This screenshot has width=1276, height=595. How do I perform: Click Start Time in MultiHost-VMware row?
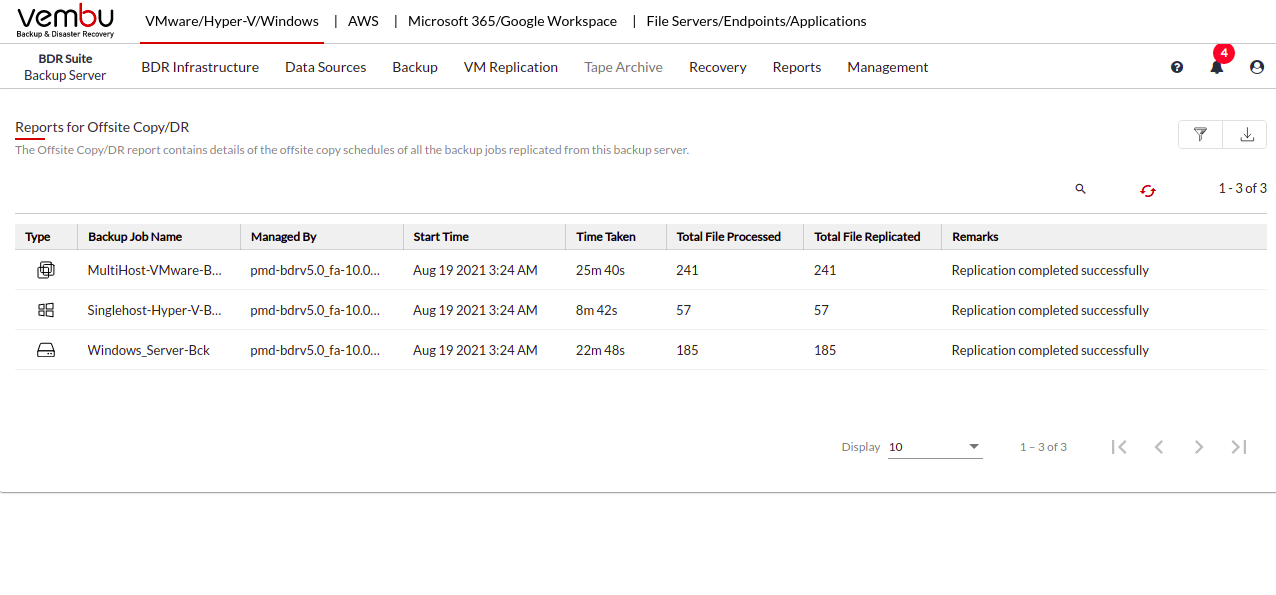[x=475, y=270]
